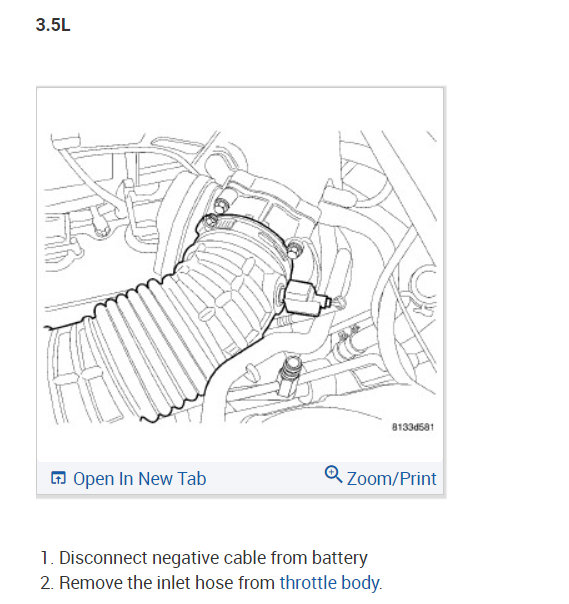The image size is (569, 604).
Task: Click the magnifying glass zoom icon
Action: click(x=333, y=475)
